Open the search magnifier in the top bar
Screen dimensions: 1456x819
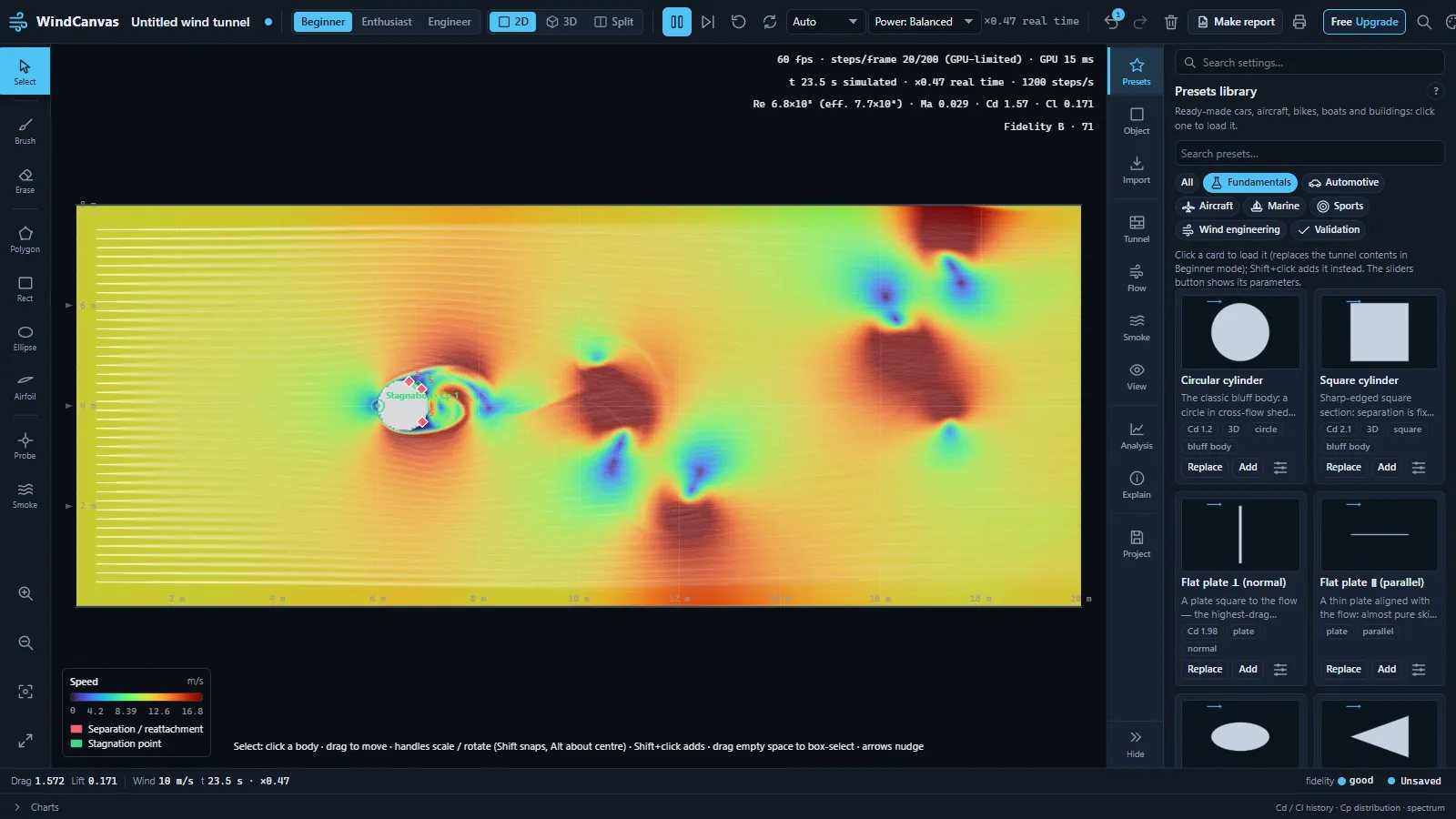[1424, 22]
